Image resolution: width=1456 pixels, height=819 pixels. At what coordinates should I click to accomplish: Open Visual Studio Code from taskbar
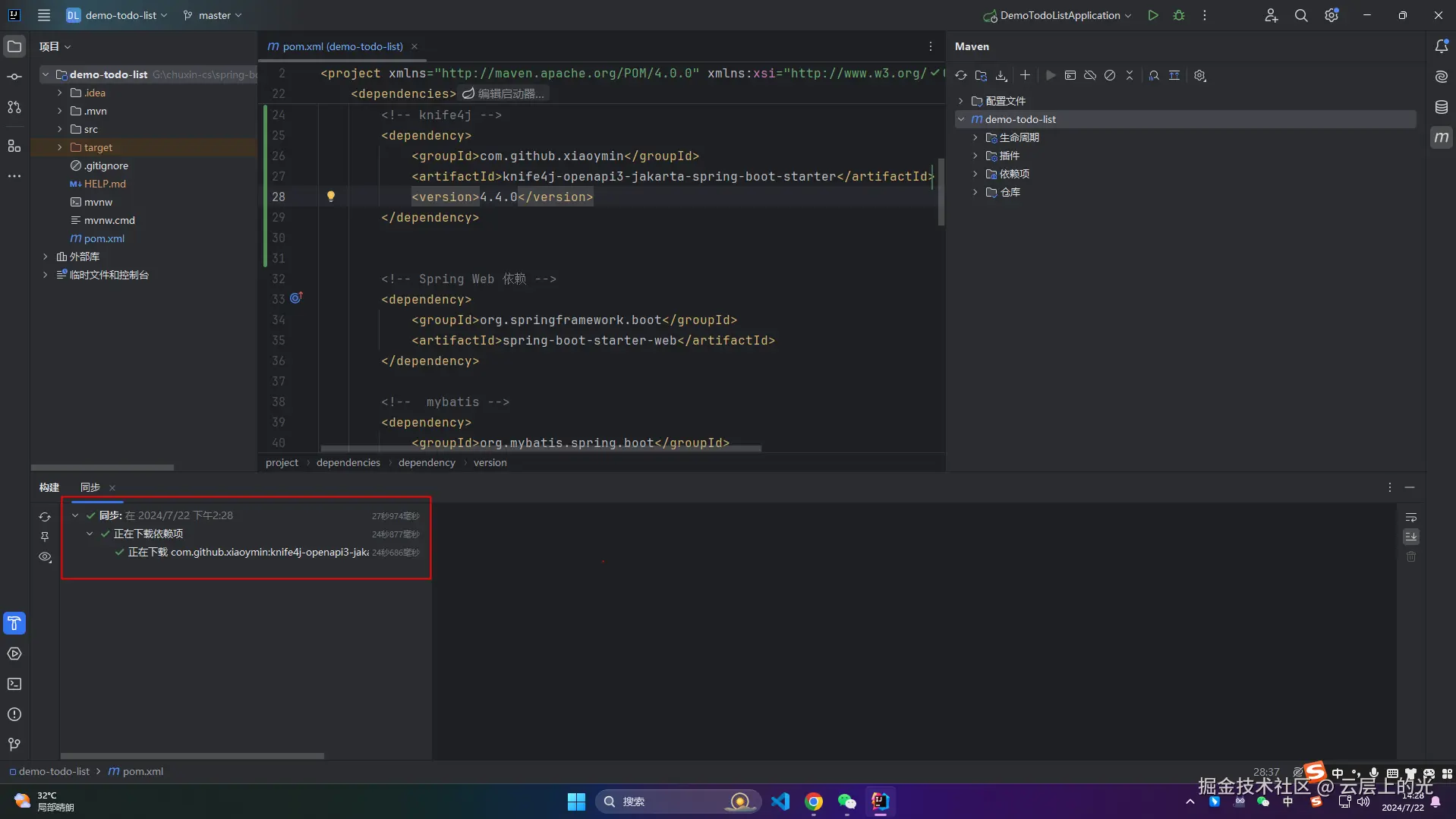tap(780, 802)
